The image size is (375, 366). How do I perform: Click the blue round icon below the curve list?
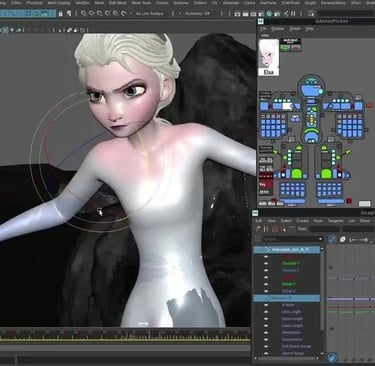pos(332,358)
